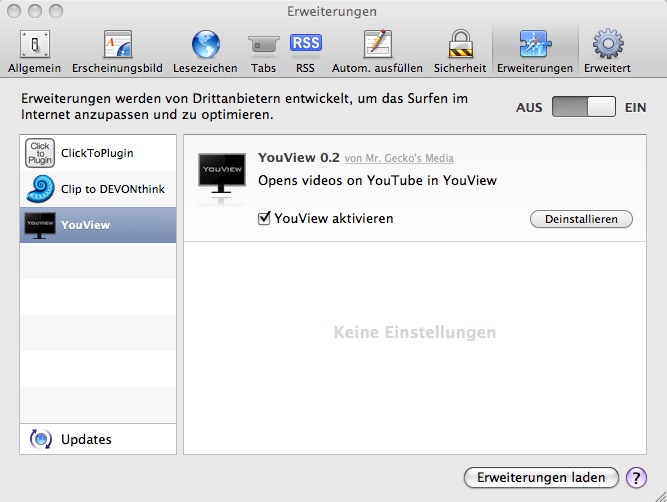This screenshot has width=667, height=502.
Task: Toggle the extensions AUS/EIN switch
Action: (584, 107)
